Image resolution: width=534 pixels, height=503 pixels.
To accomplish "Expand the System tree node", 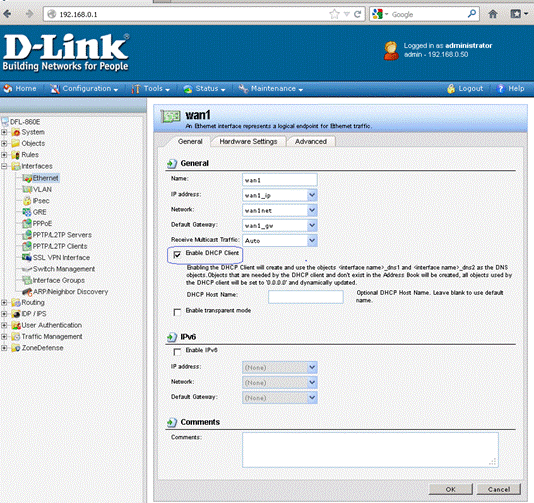I will tap(4, 132).
